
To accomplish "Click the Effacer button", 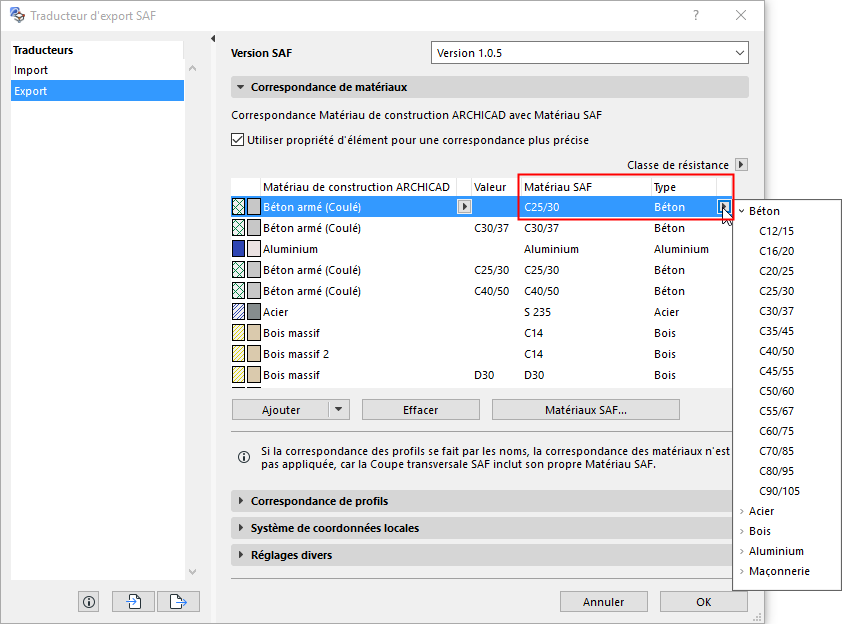I will pos(420,410).
